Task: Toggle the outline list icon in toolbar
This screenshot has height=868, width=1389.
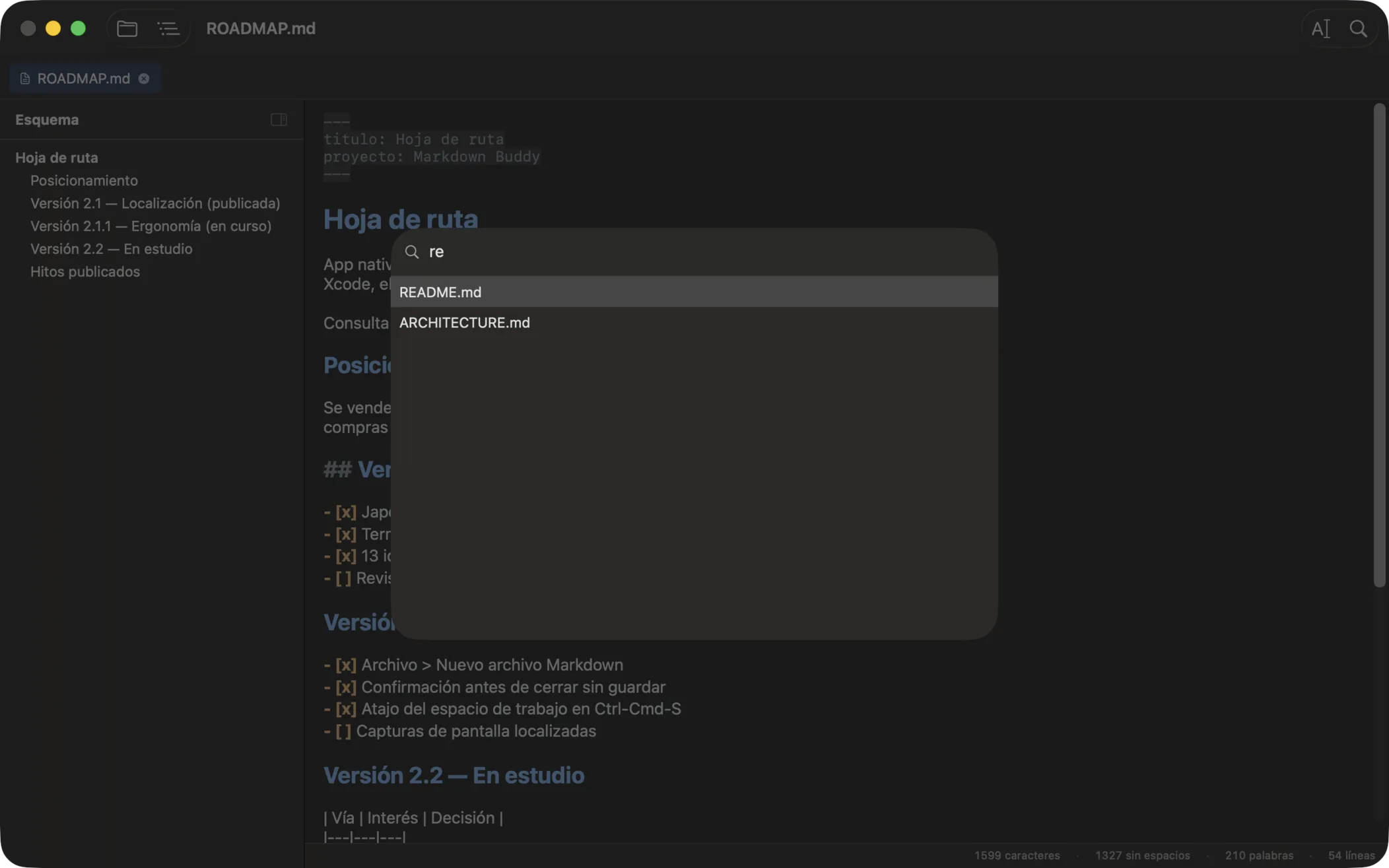Action: (x=168, y=28)
